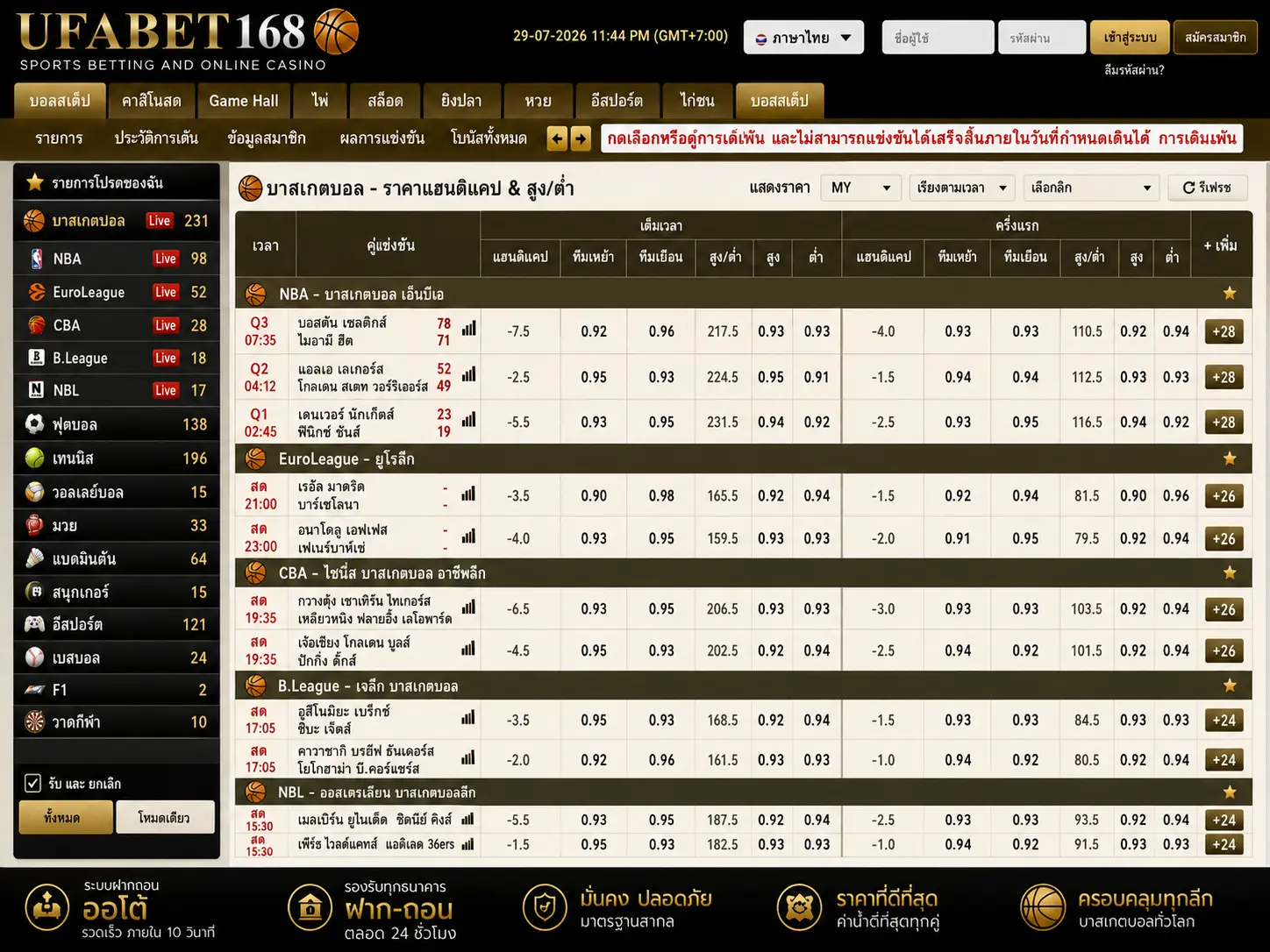
Task: Expand +26 more markets for Guangdong Tigers
Action: point(1224,609)
